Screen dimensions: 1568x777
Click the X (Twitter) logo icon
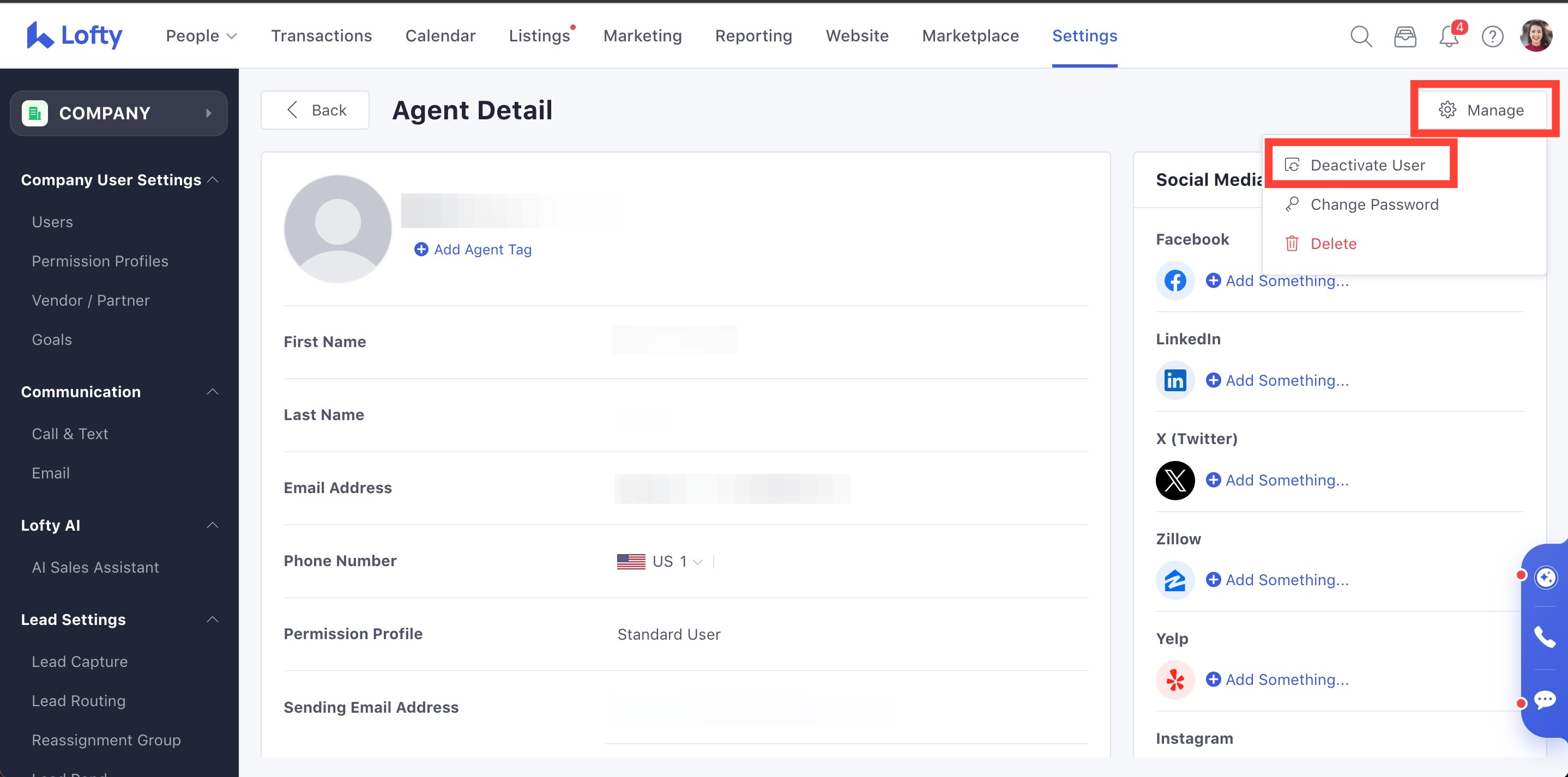coord(1175,480)
